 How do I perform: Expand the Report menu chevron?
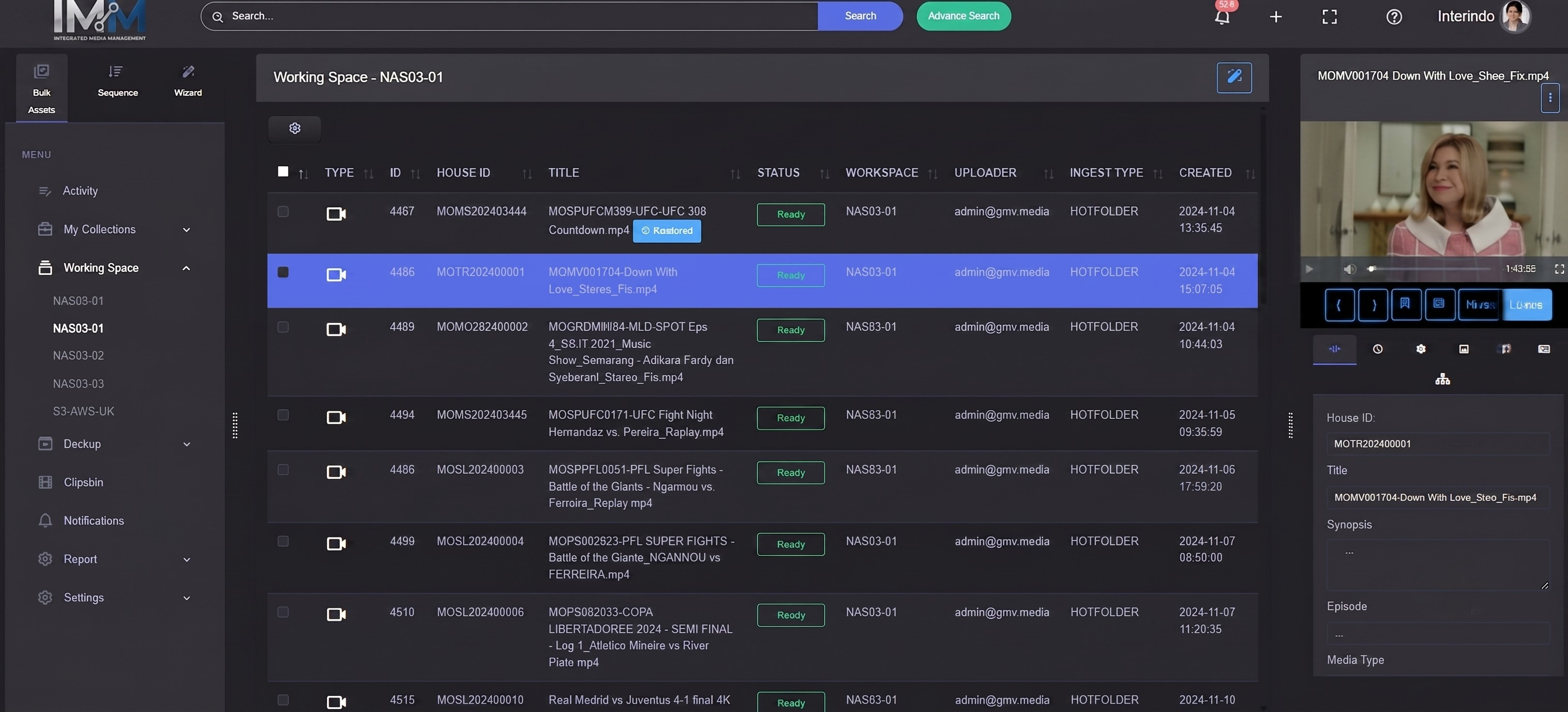186,559
